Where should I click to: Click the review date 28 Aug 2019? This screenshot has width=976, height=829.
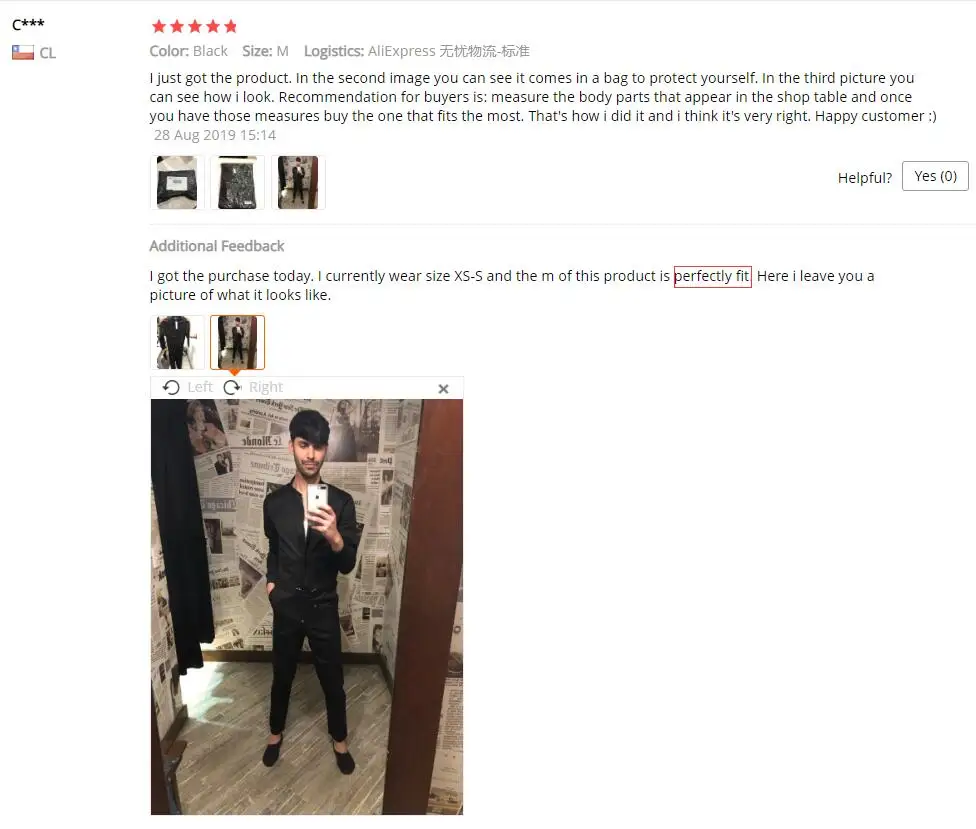tap(215, 135)
